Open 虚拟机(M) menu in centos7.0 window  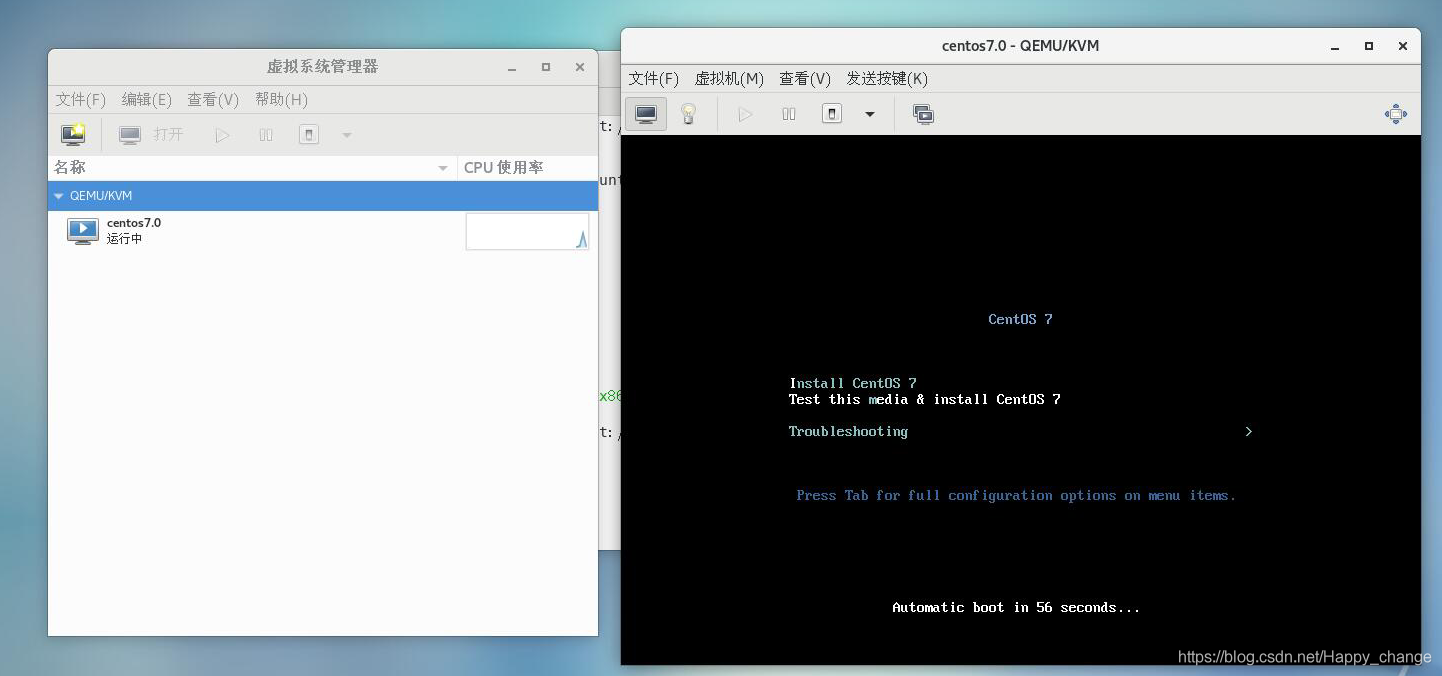pos(729,78)
